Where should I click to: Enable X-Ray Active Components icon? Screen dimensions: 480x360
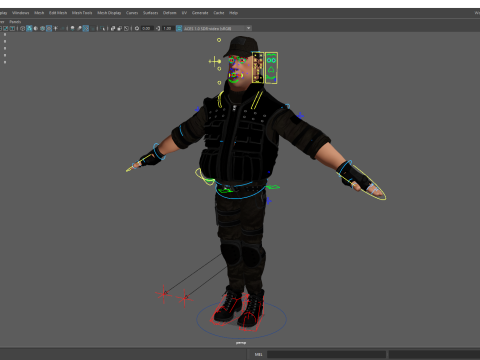120,28
